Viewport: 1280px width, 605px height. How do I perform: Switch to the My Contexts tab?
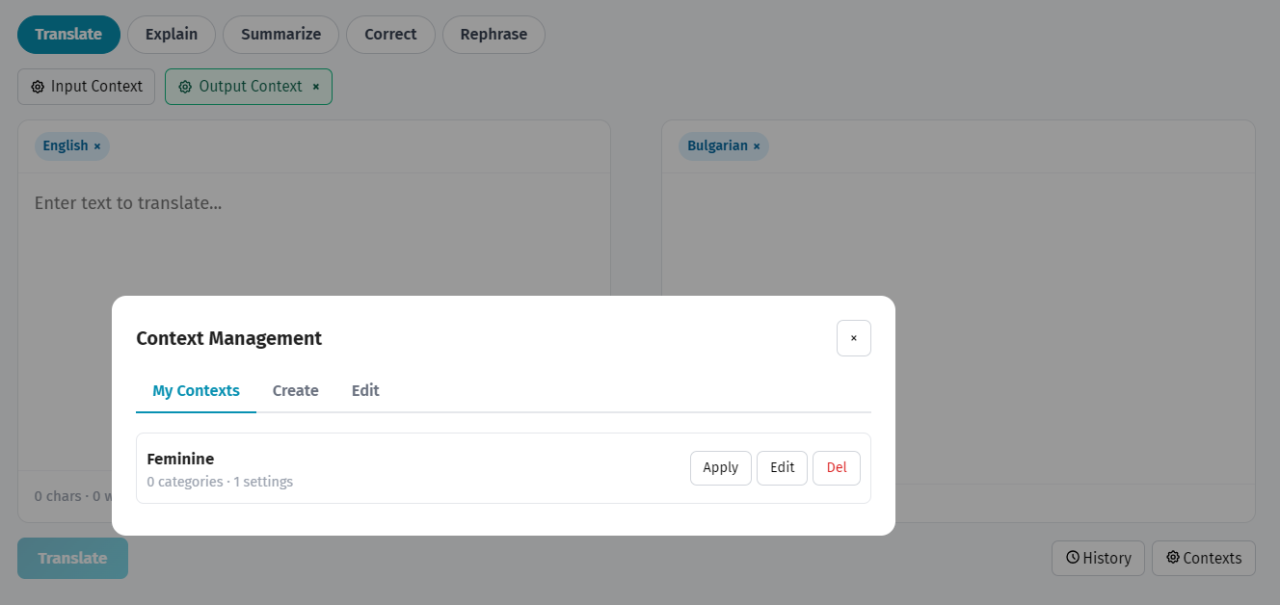pyautogui.click(x=196, y=391)
